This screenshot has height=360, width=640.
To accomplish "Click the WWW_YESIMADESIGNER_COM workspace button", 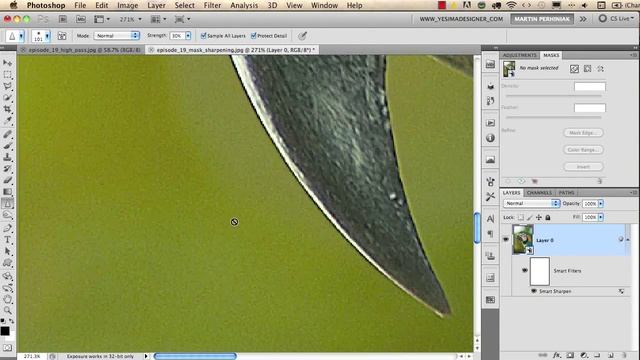I will pyautogui.click(x=461, y=19).
